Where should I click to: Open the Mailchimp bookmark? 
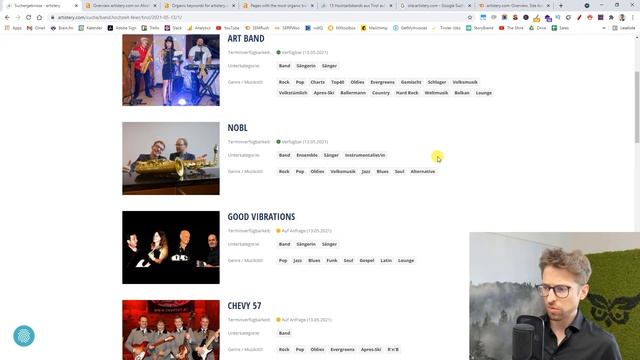coord(374,28)
